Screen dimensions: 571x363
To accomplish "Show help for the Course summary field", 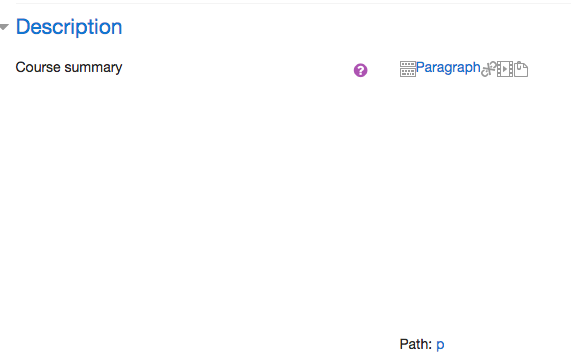I will click(361, 70).
